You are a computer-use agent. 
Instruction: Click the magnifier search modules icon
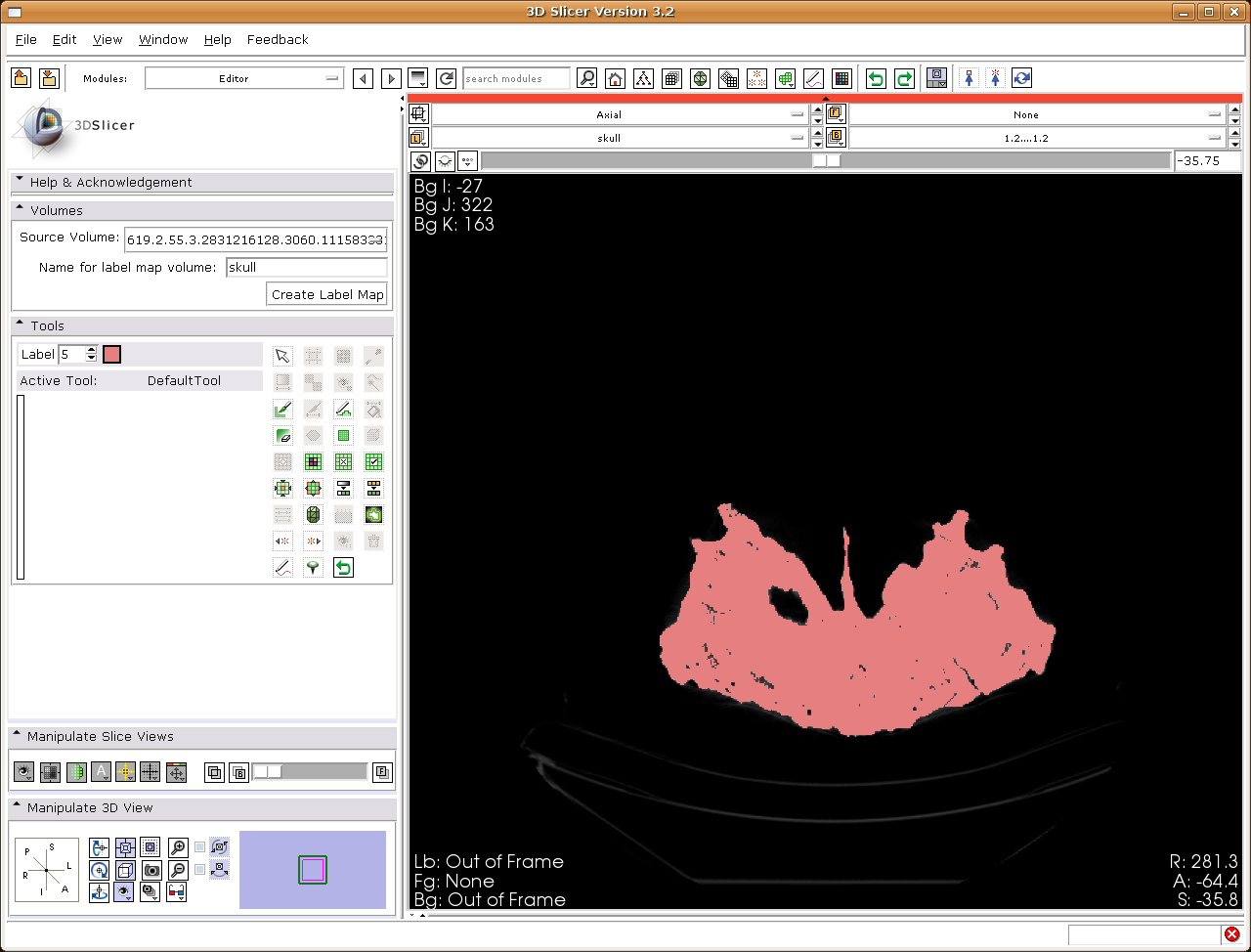click(586, 78)
